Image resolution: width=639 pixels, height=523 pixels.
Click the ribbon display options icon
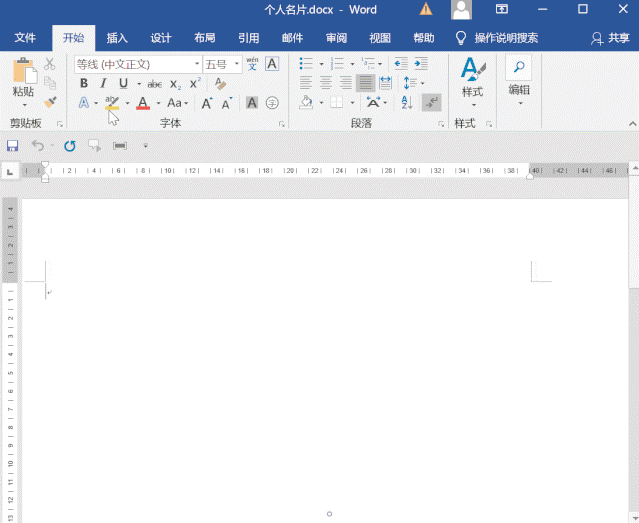click(x=502, y=9)
